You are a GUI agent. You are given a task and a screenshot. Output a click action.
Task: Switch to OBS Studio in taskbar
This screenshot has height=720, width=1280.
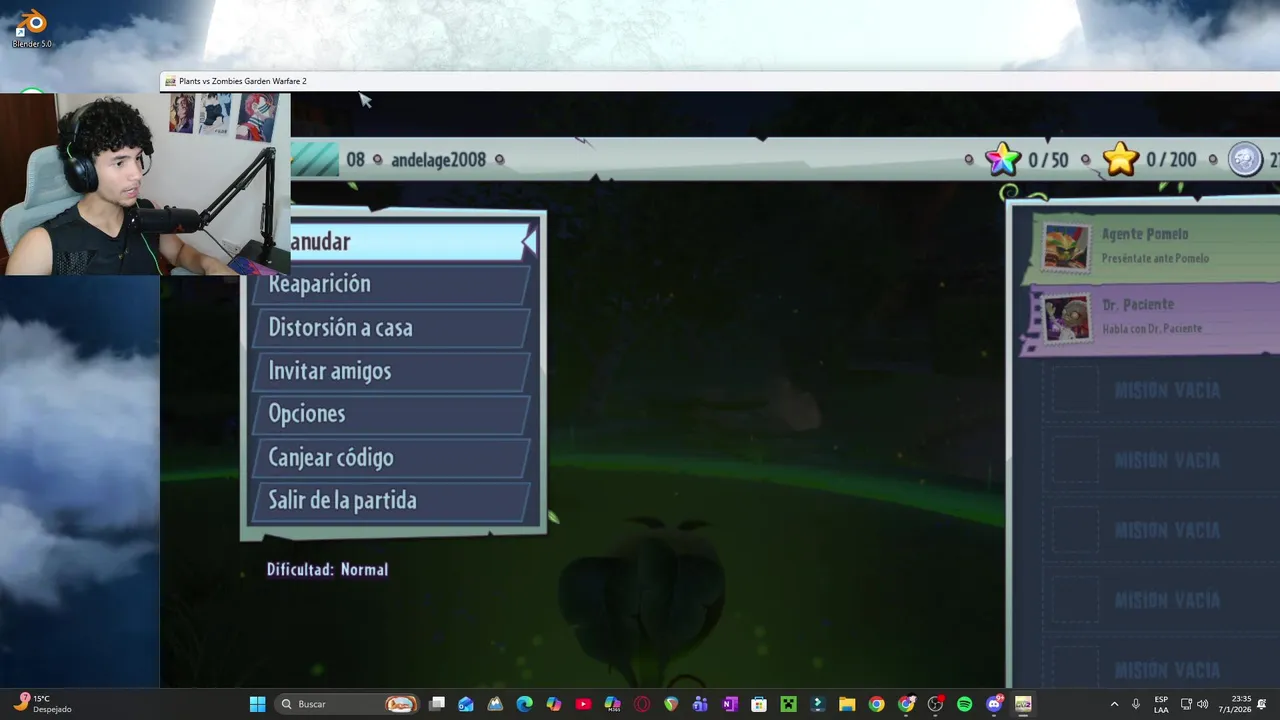pos(935,704)
